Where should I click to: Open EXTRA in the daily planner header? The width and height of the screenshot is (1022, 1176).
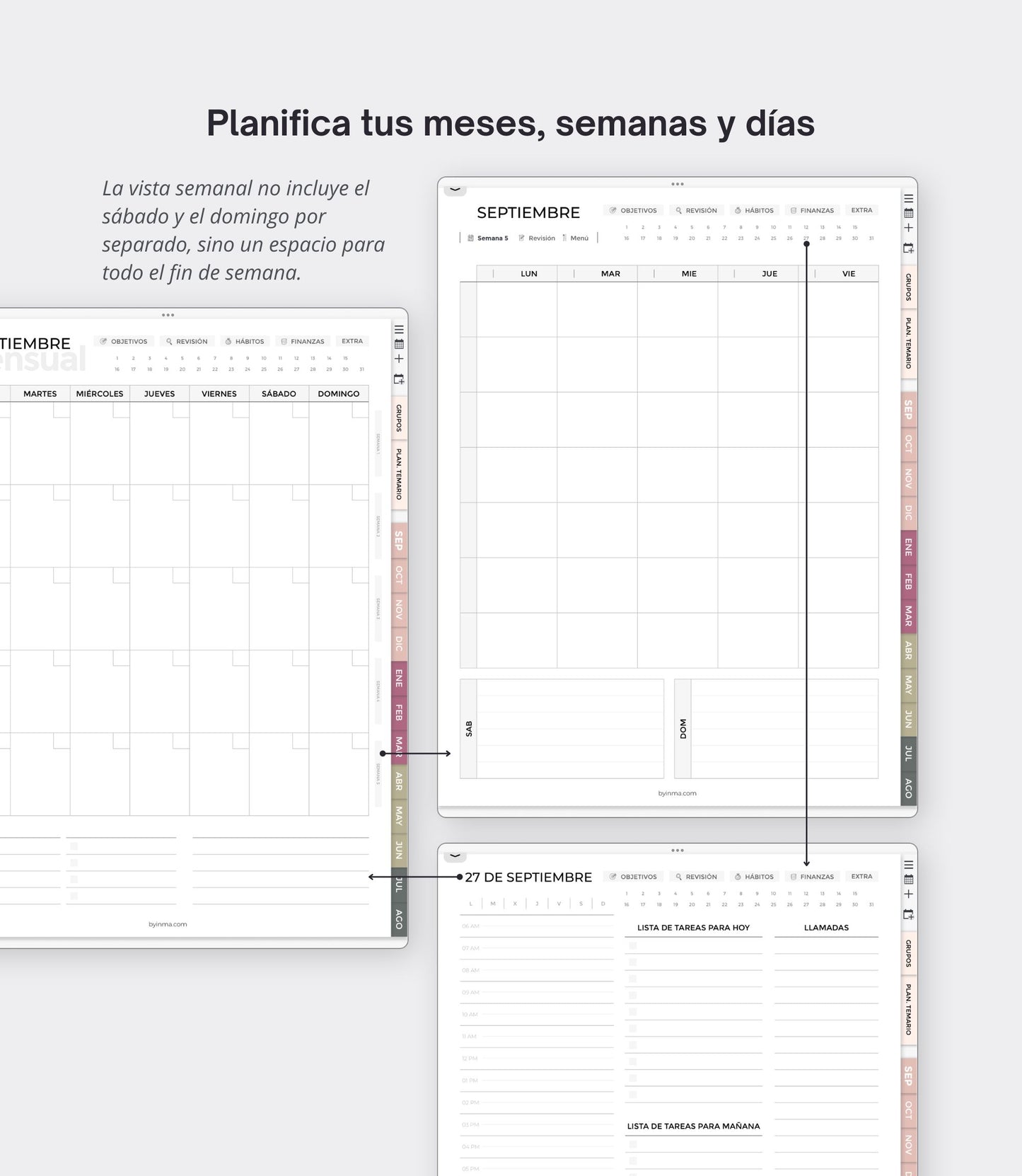861,877
